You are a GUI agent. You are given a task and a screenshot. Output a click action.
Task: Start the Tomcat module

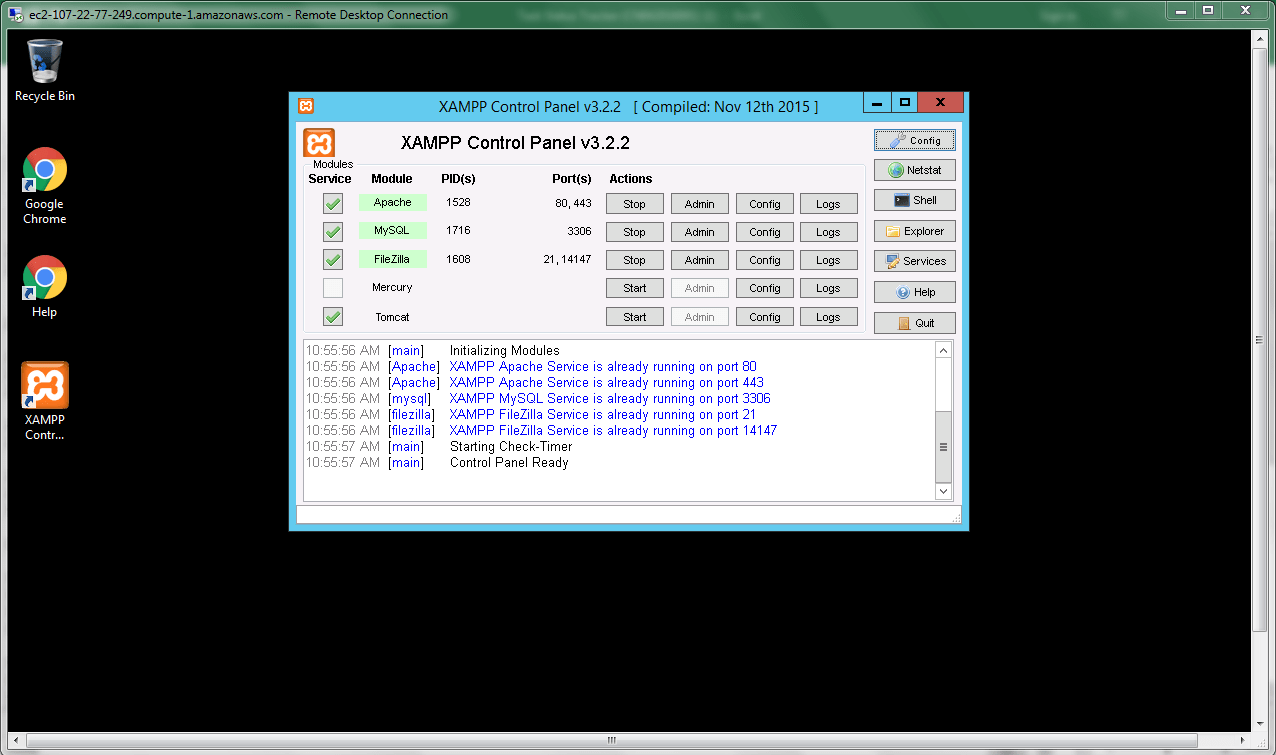[634, 317]
